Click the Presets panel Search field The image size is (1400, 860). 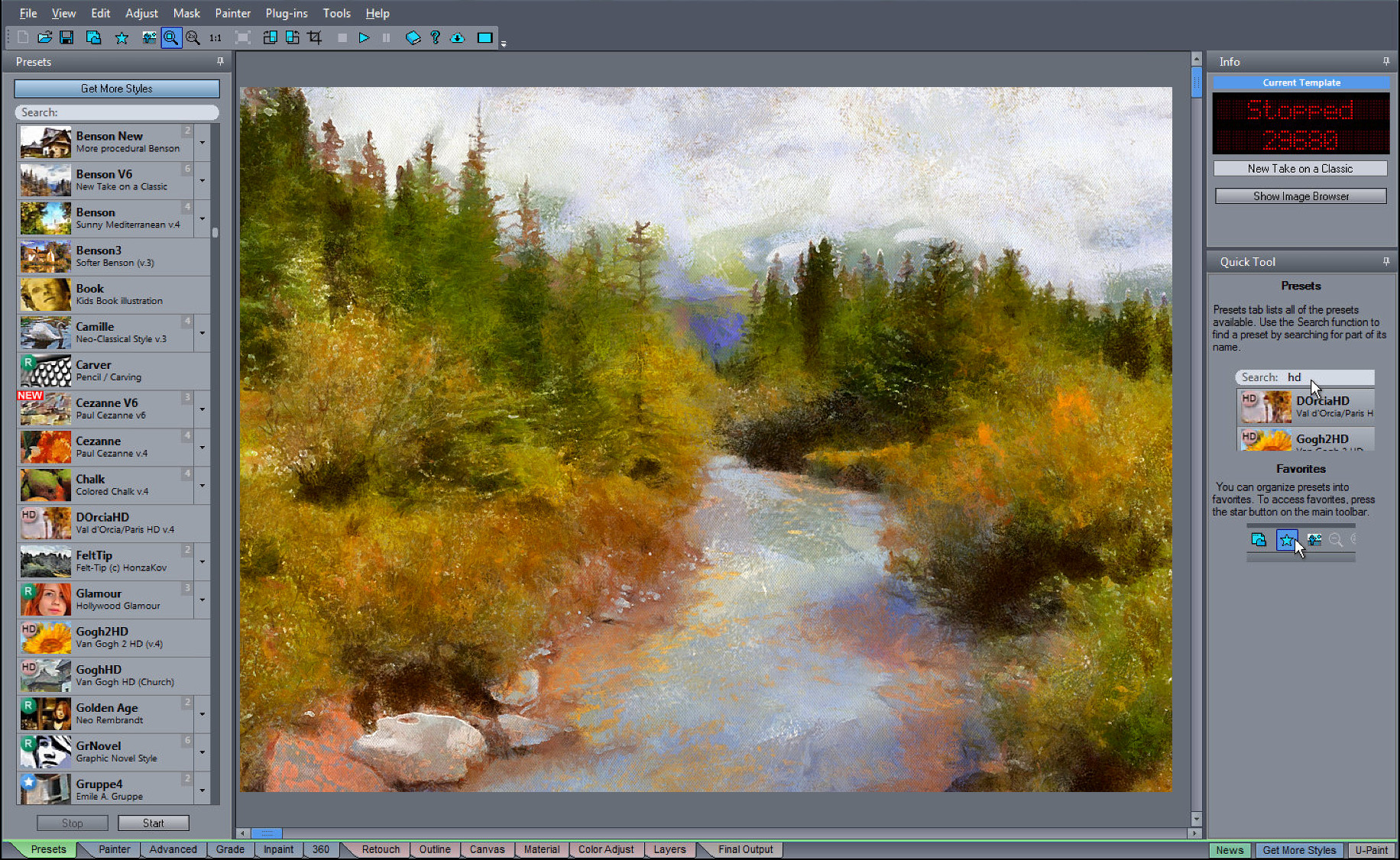[x=117, y=112]
